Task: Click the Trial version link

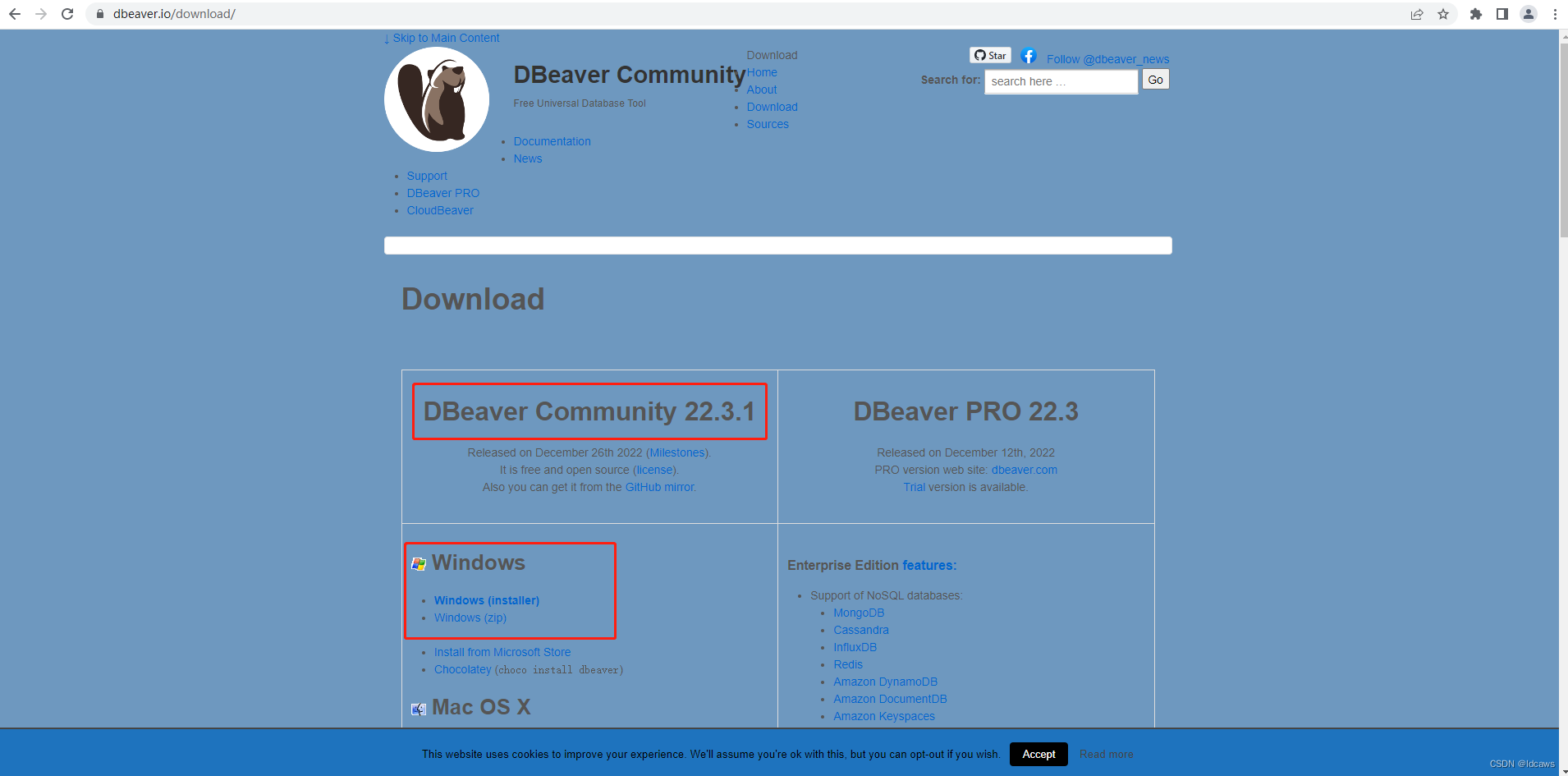Action: click(x=915, y=487)
